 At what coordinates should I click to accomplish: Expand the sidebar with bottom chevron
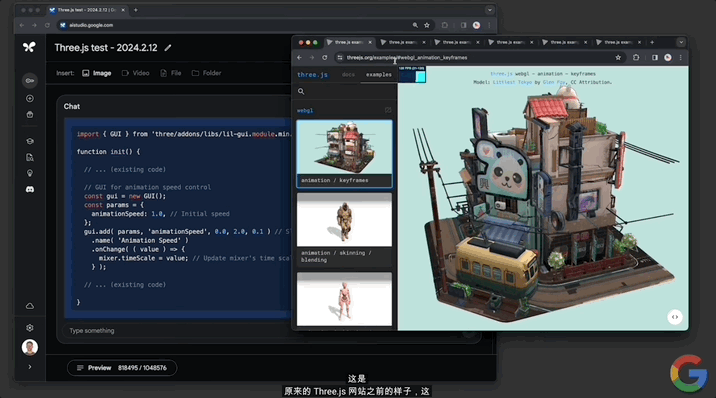coord(30,367)
